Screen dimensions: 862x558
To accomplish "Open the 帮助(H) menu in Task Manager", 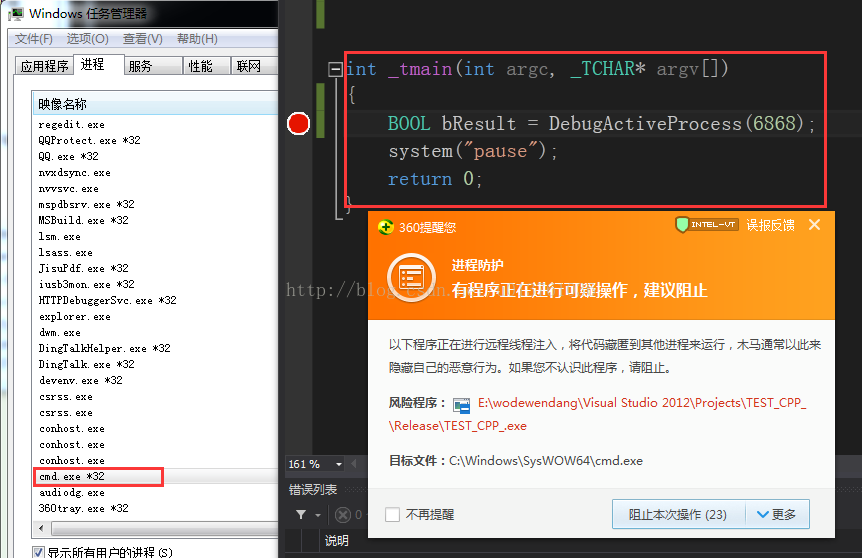I will 197,39.
